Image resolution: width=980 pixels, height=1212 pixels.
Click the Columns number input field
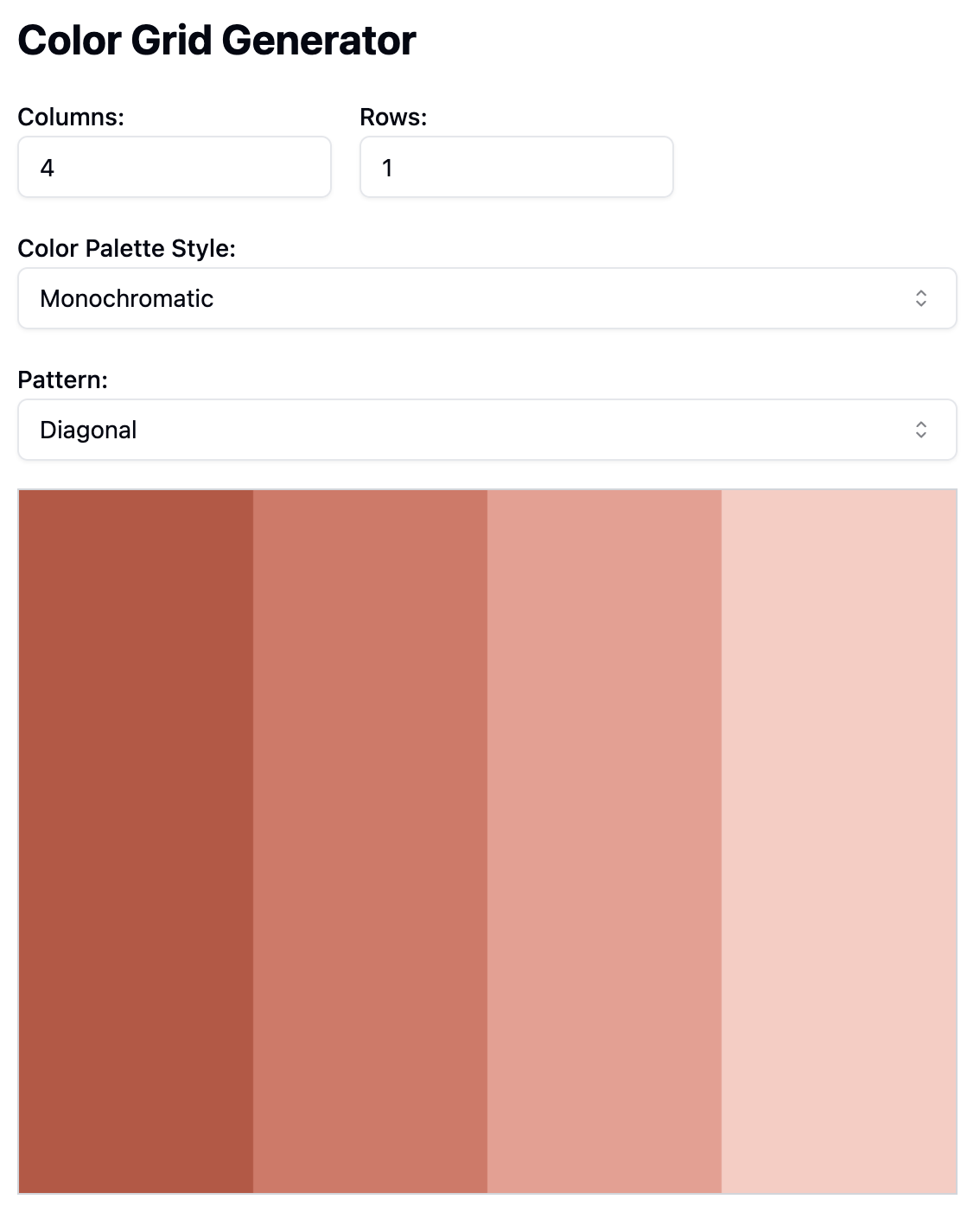(174, 167)
